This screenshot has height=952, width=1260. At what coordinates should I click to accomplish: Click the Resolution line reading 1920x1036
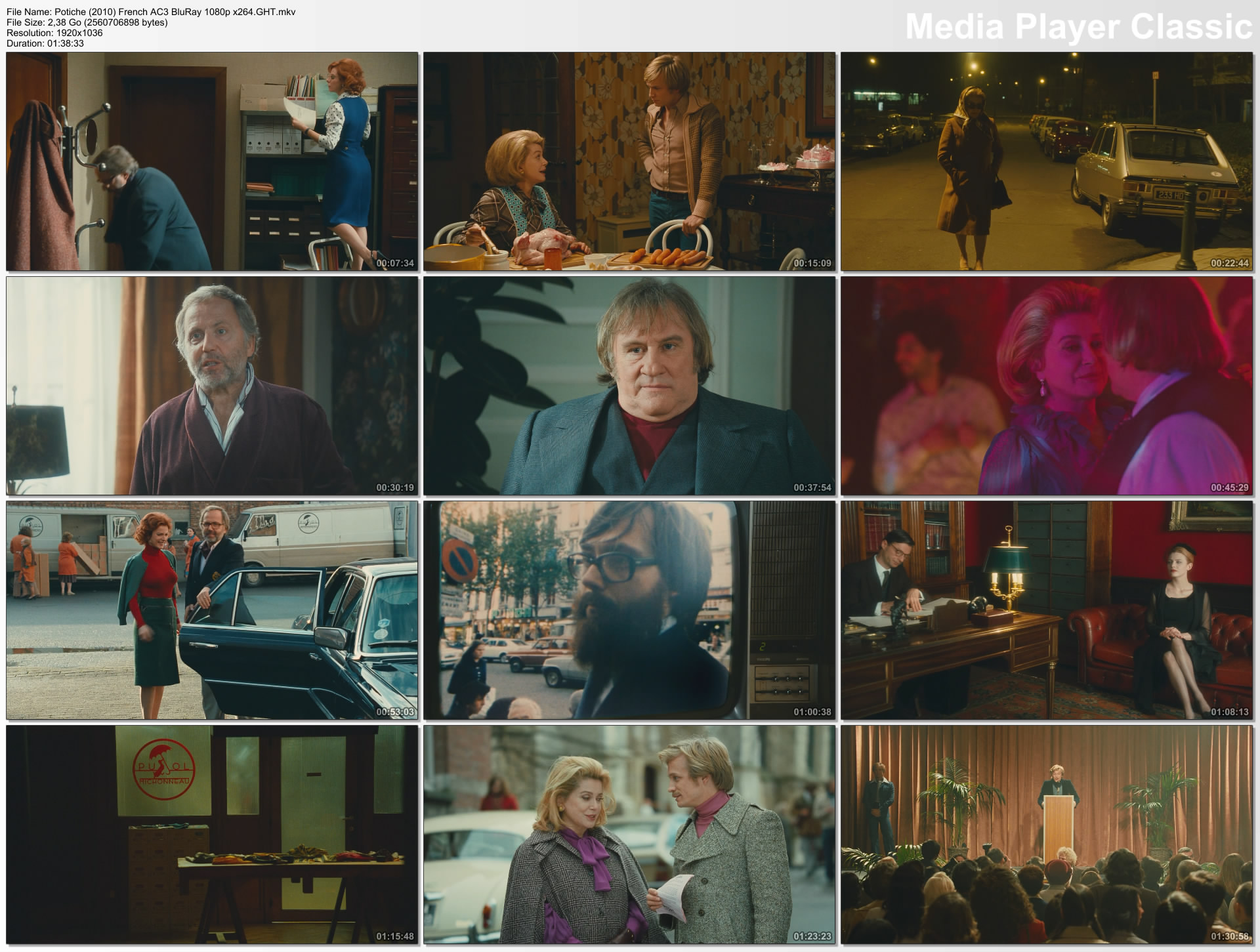[x=54, y=33]
